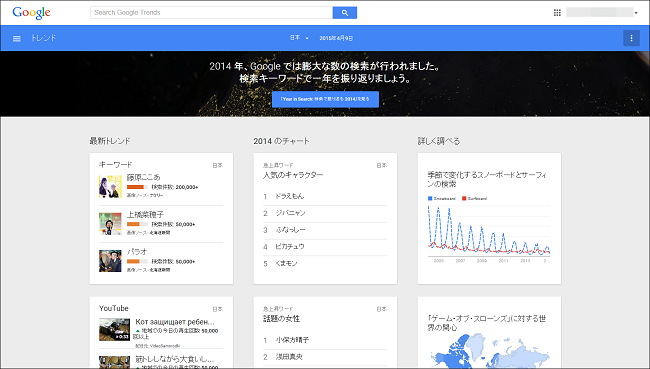
Task: Click the 筋トレしながら大食いし... video thumbnail
Action: pos(114,362)
